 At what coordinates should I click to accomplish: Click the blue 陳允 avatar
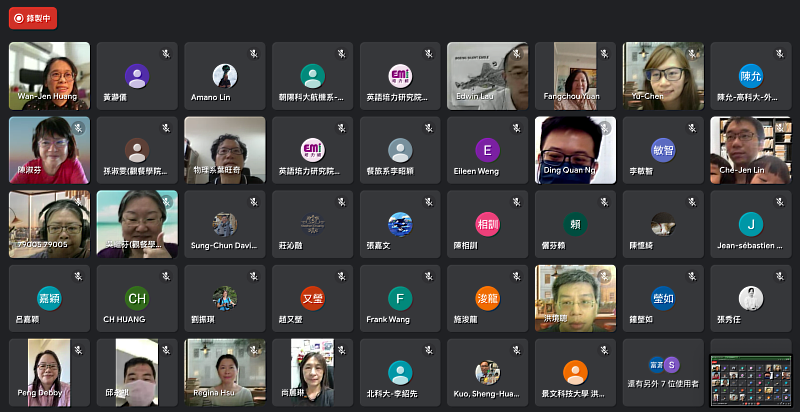tap(751, 76)
